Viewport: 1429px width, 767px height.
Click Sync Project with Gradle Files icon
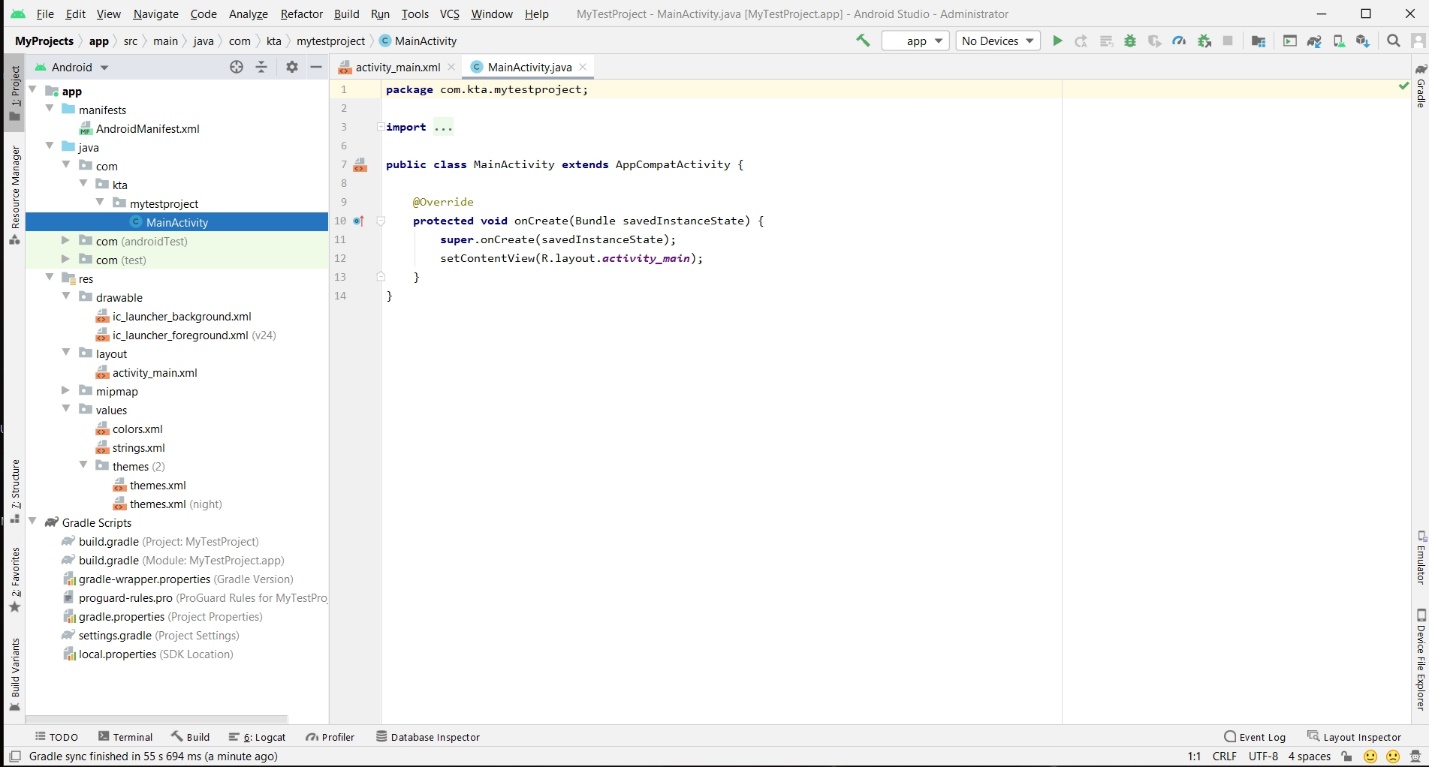click(x=1314, y=41)
